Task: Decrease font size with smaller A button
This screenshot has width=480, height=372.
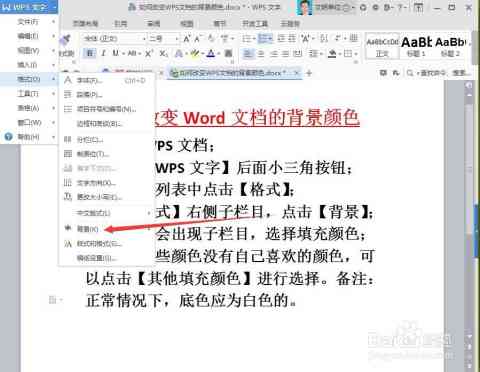Action: coord(198,39)
